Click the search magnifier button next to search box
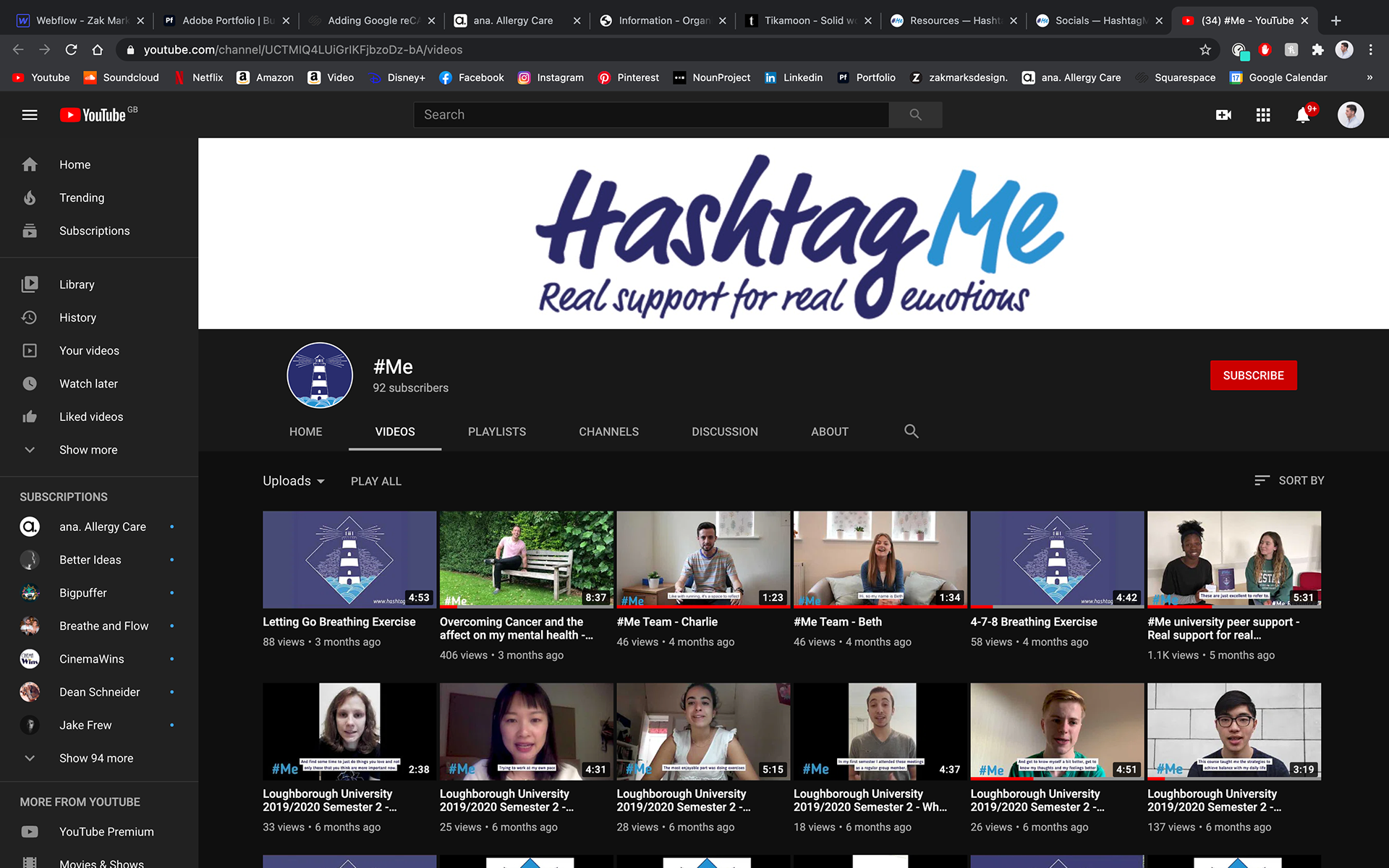Screen dimensions: 1389x868 [915, 115]
